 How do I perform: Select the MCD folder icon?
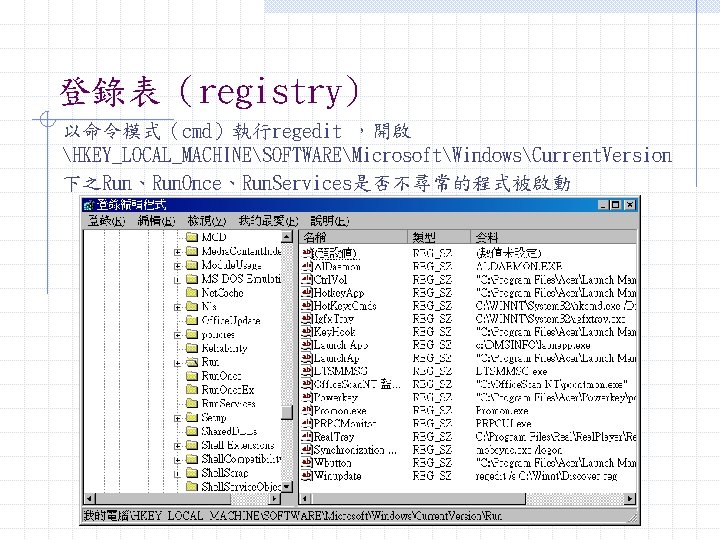(192, 237)
